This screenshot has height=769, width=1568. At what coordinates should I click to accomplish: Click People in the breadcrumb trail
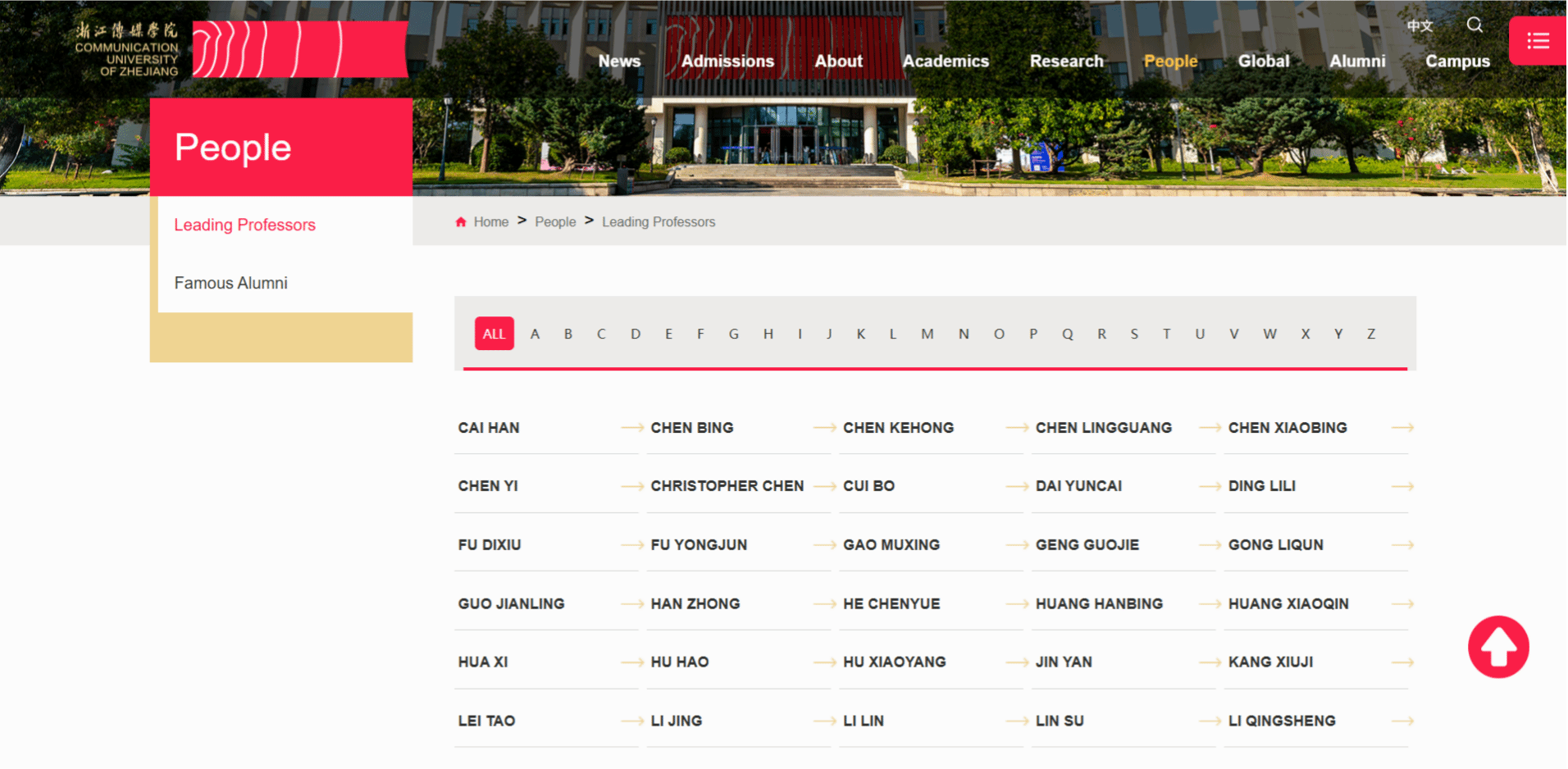tap(555, 222)
